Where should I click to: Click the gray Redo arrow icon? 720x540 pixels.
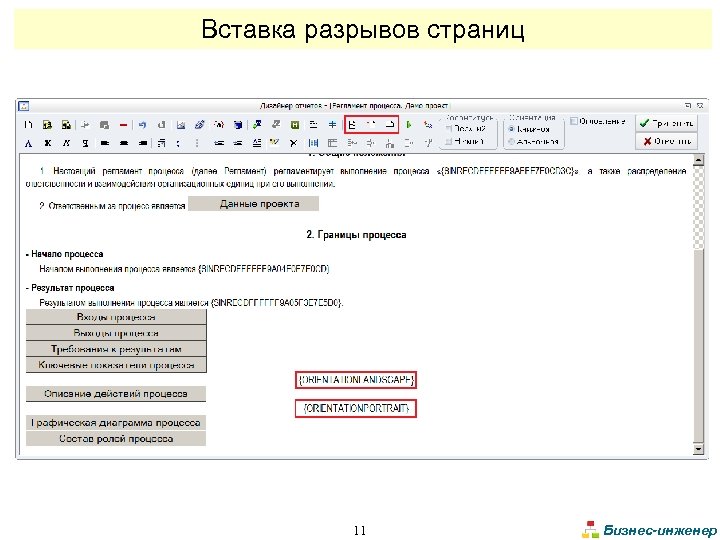(x=161, y=124)
